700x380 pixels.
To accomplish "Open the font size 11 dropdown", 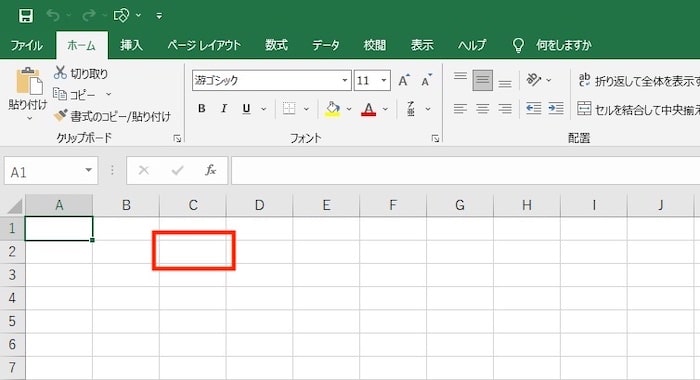I will pos(383,80).
